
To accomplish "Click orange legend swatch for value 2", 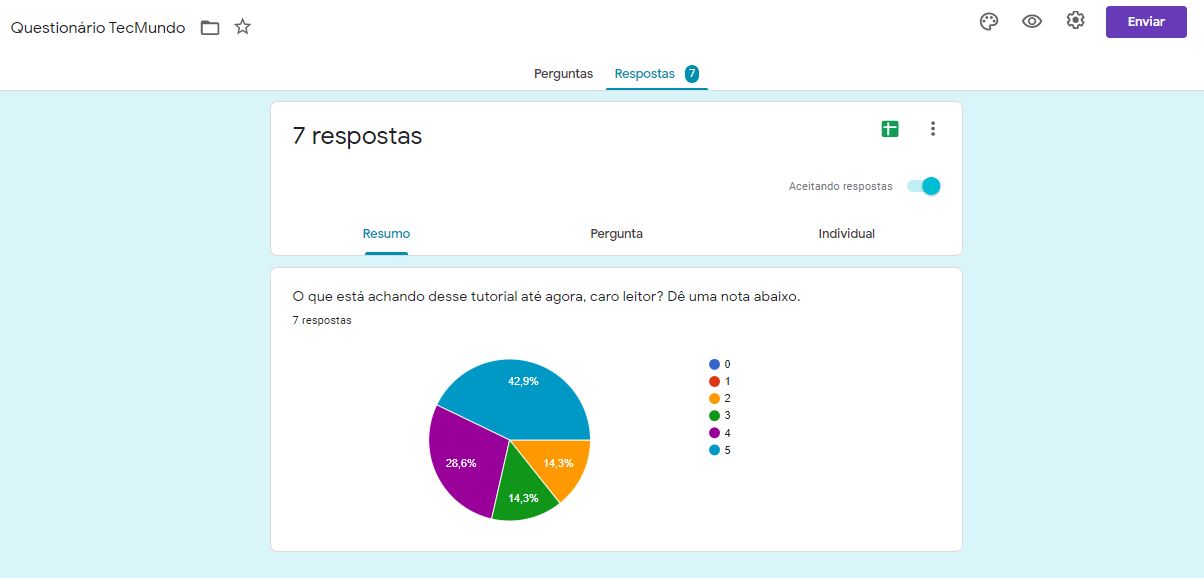I will pyautogui.click(x=714, y=398).
